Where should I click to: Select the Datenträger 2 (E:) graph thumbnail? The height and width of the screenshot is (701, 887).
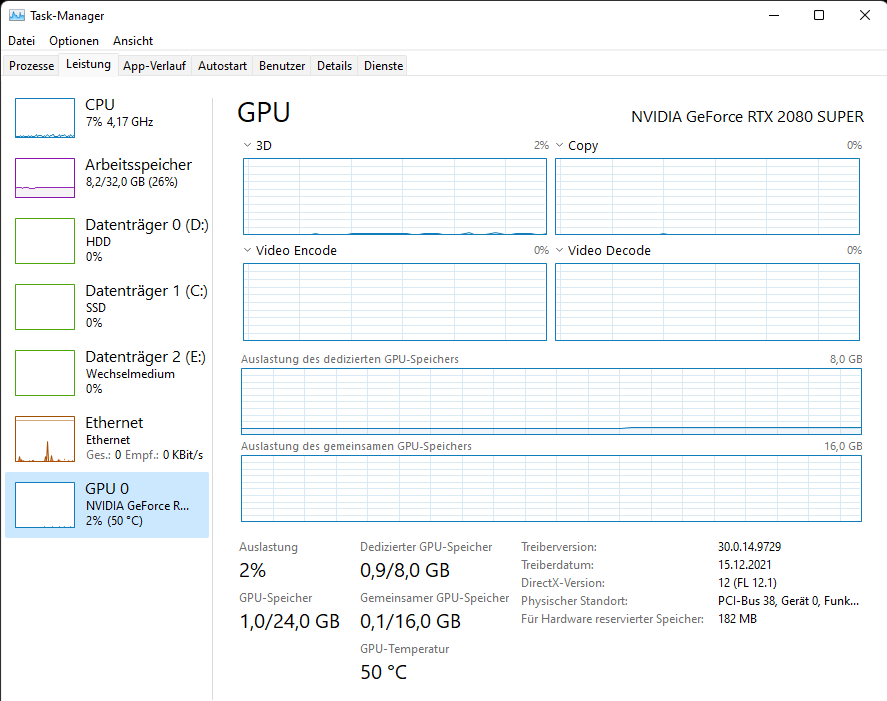[x=45, y=373]
